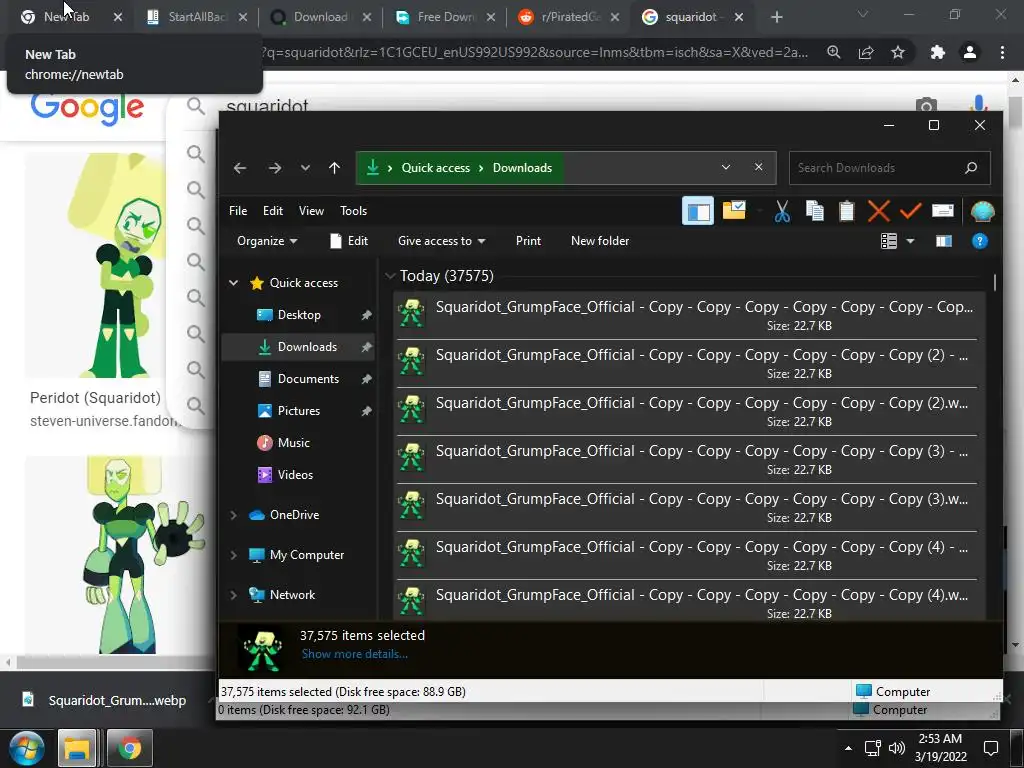This screenshot has height=768, width=1024.
Task: Select Desktop in navigation pane
Action: pos(298,315)
